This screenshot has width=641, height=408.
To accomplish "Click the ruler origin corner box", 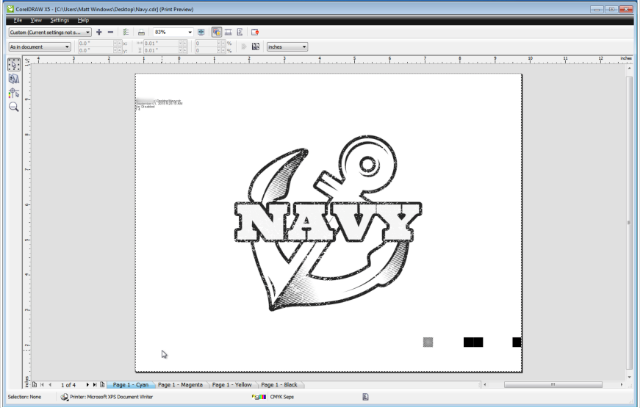I will point(27,61).
